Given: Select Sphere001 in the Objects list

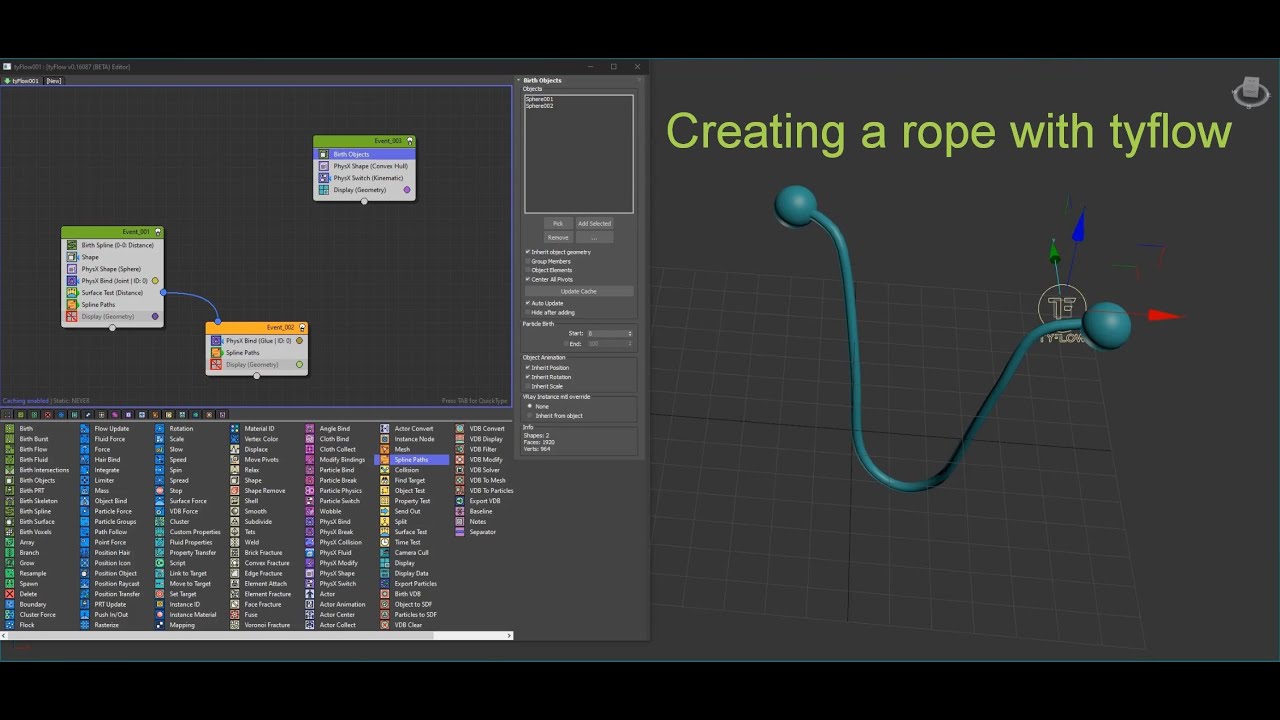Looking at the screenshot, I should 539,99.
